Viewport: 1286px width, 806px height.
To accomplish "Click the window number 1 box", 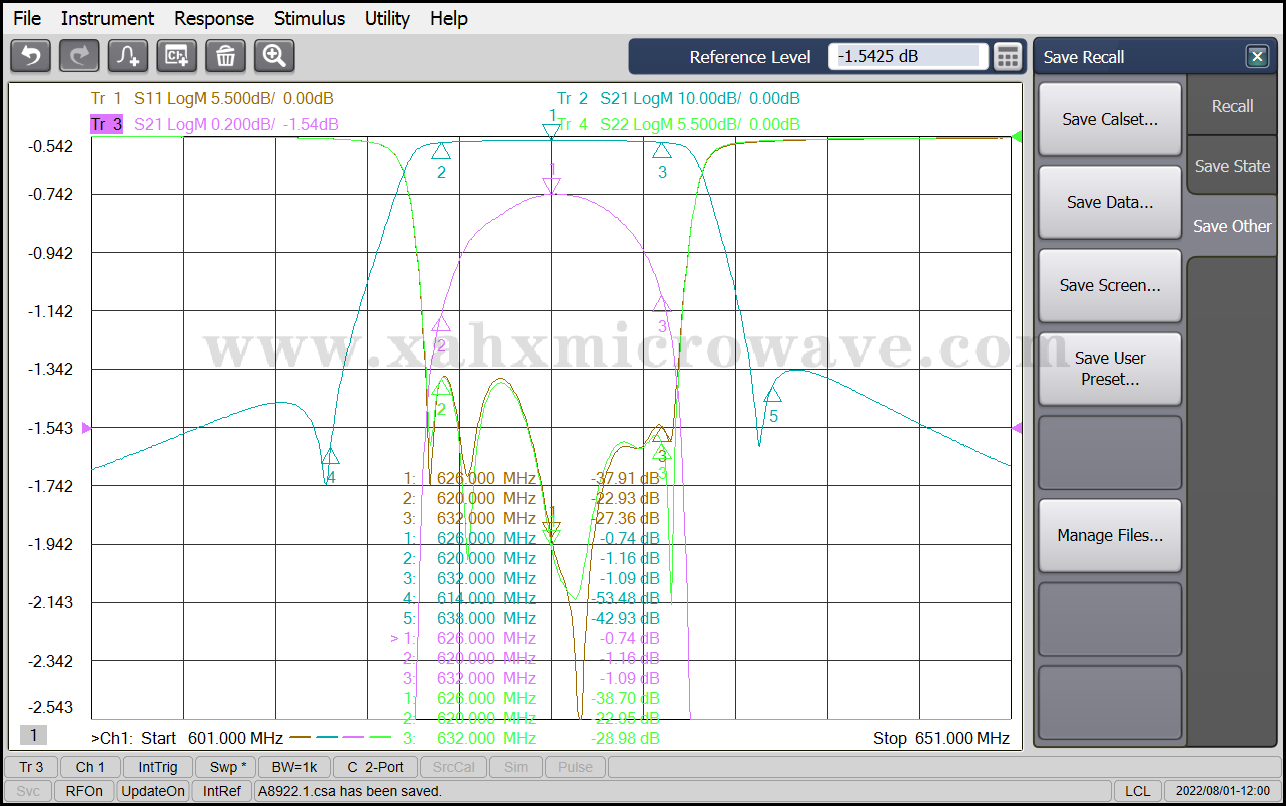I will [x=33, y=736].
